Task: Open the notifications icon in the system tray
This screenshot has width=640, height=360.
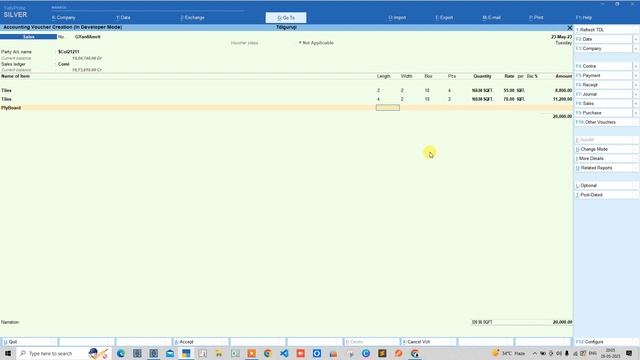Action: pyautogui.click(x=629, y=353)
